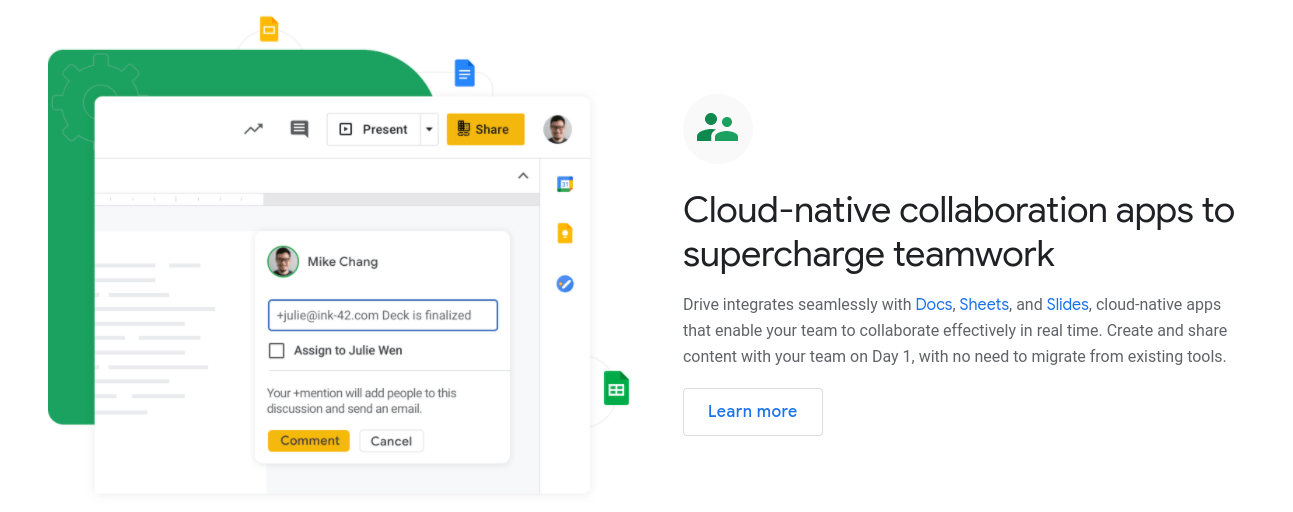Click the Cloud-native collaboration apps heading
This screenshot has width=1293, height=512.
[959, 232]
